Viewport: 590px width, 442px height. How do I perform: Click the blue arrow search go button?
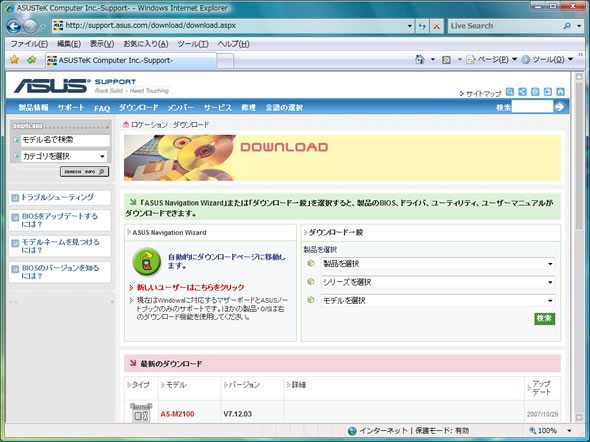[560, 107]
